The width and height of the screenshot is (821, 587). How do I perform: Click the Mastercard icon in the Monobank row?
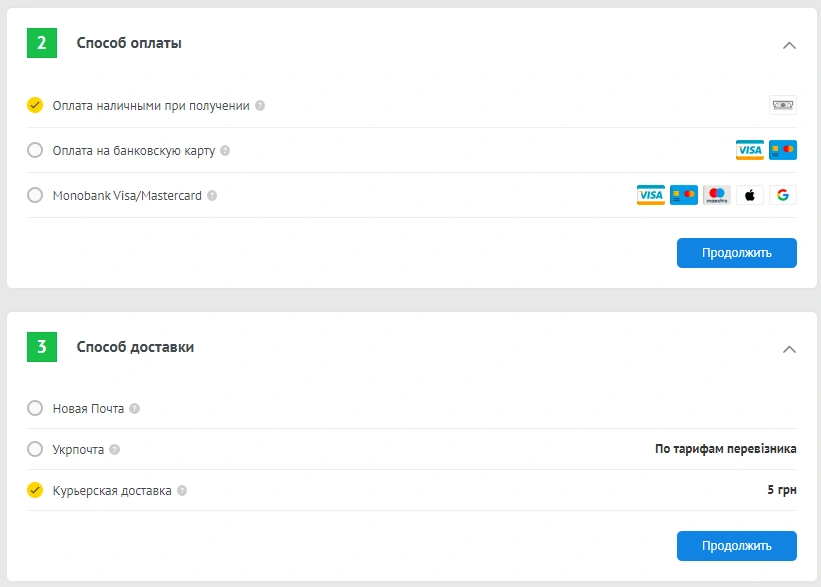(684, 195)
